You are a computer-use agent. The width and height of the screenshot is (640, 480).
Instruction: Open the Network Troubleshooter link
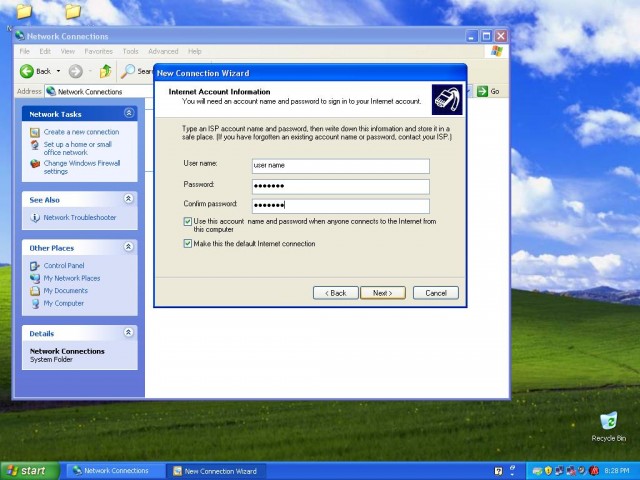tap(80, 218)
